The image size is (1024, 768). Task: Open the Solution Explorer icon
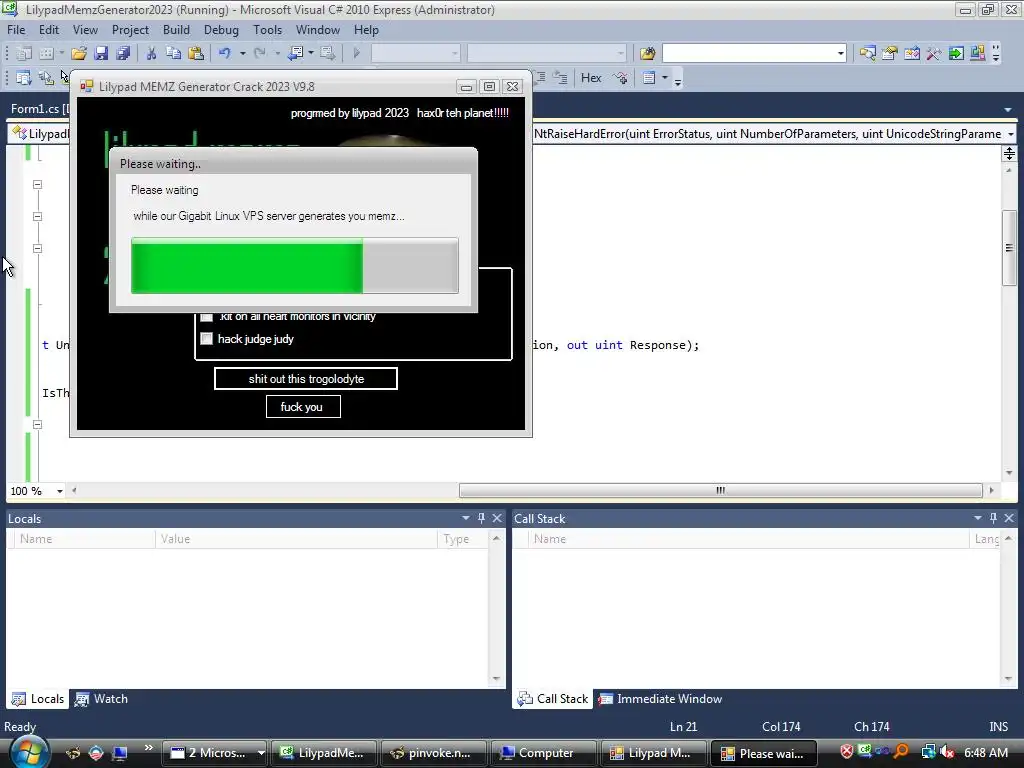pos(867,53)
